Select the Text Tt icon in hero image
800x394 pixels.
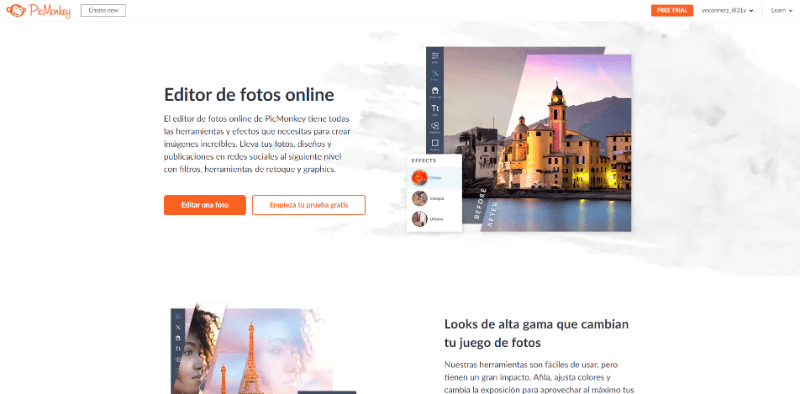pyautogui.click(x=435, y=109)
